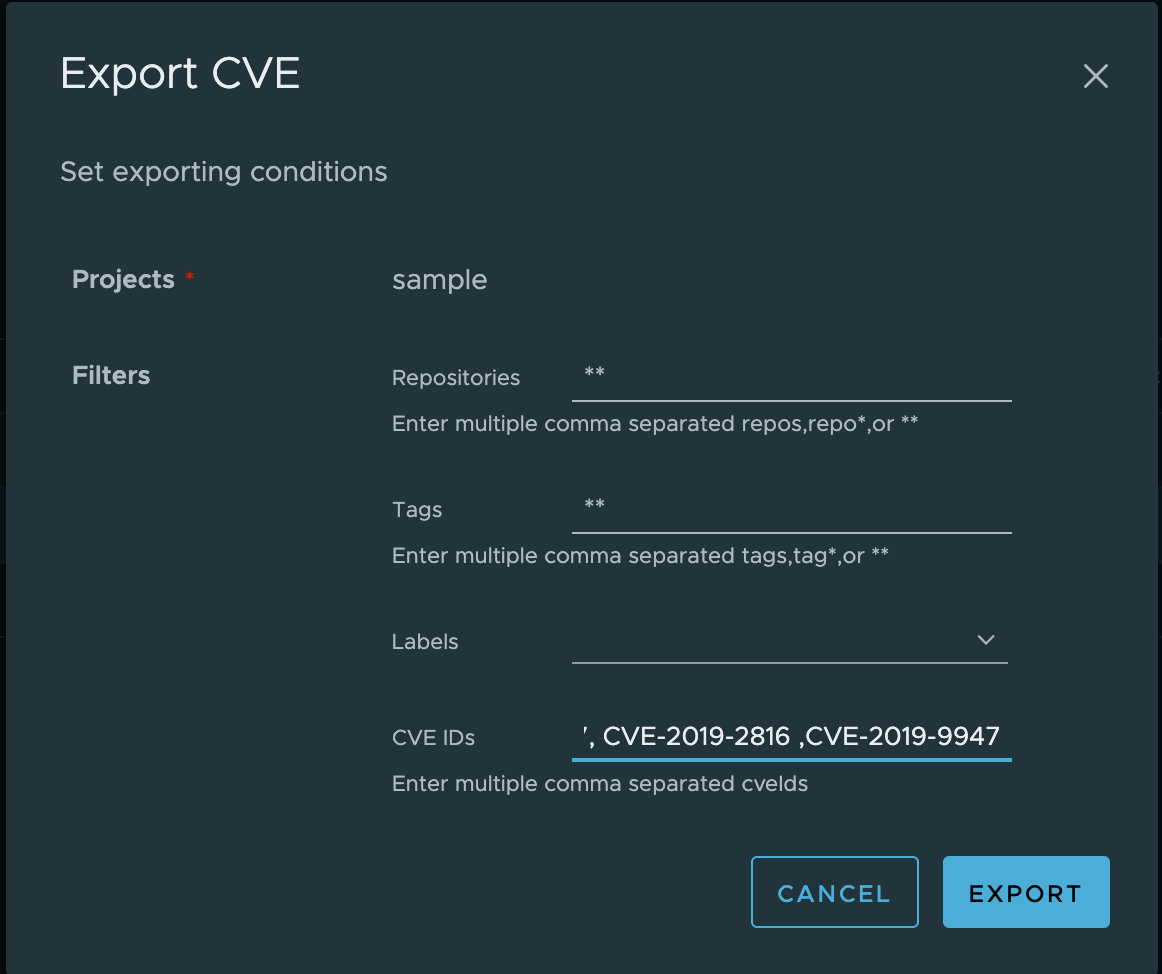The height and width of the screenshot is (974, 1162).
Task: Click the Export button
Action: coord(1026,891)
